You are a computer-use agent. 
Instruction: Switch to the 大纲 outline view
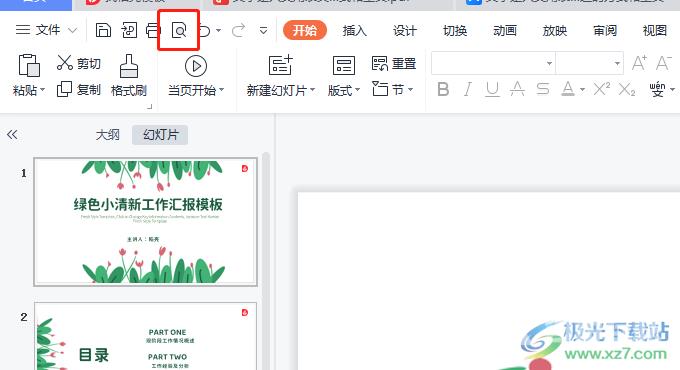(x=107, y=134)
